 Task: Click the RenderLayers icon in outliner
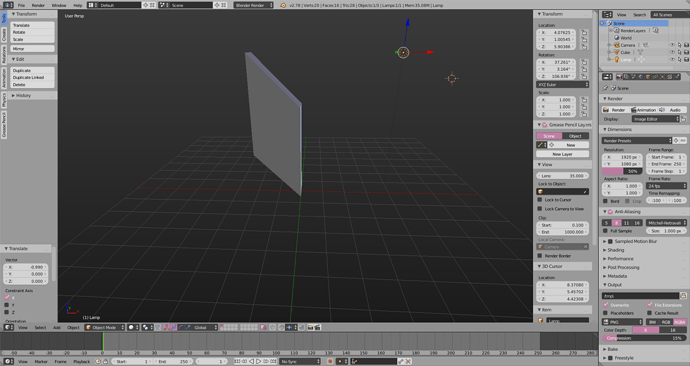(617, 31)
